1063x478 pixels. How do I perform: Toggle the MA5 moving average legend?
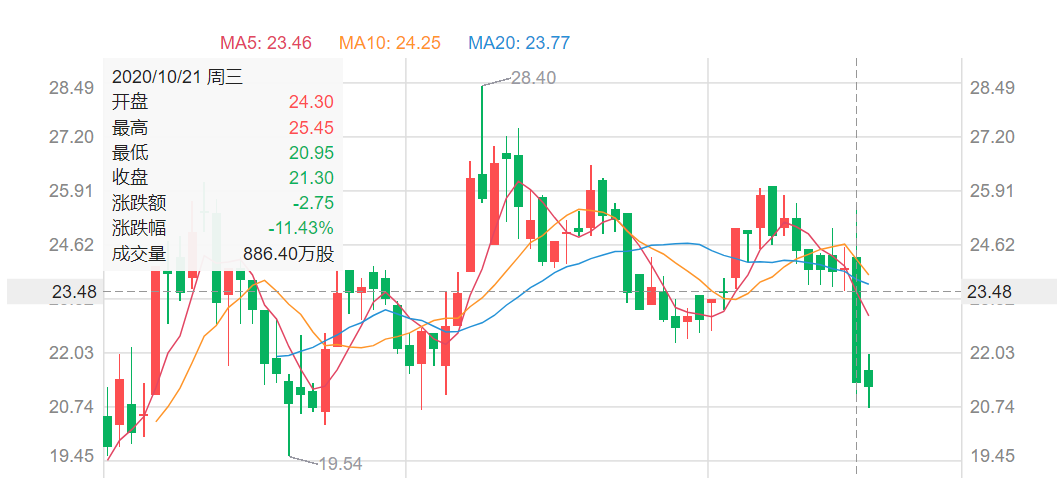pyautogui.click(x=265, y=43)
